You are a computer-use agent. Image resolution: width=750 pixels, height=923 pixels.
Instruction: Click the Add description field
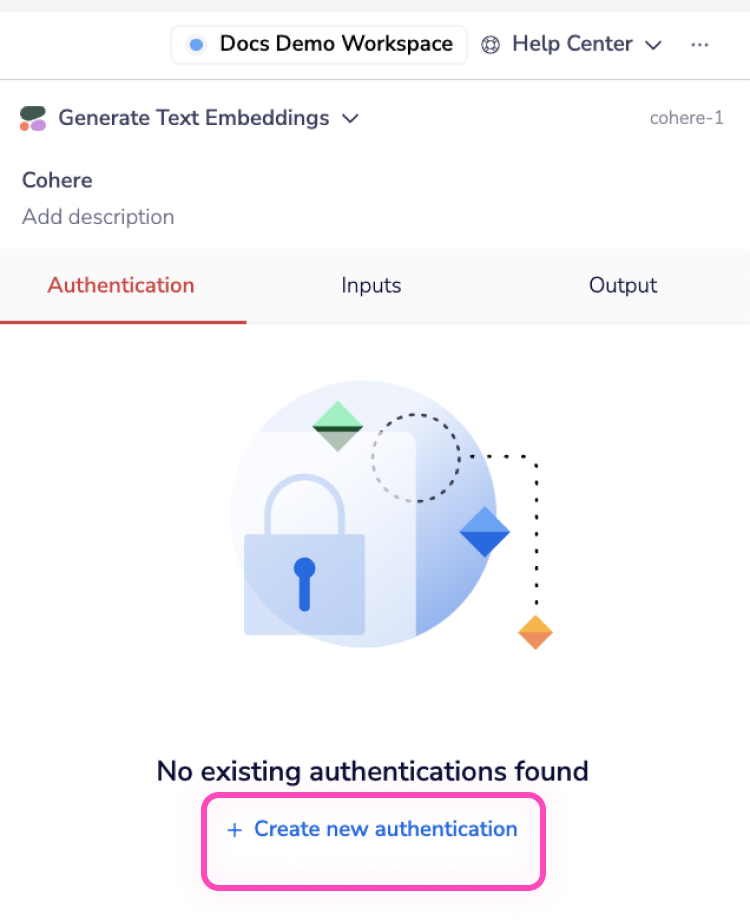coord(97,217)
